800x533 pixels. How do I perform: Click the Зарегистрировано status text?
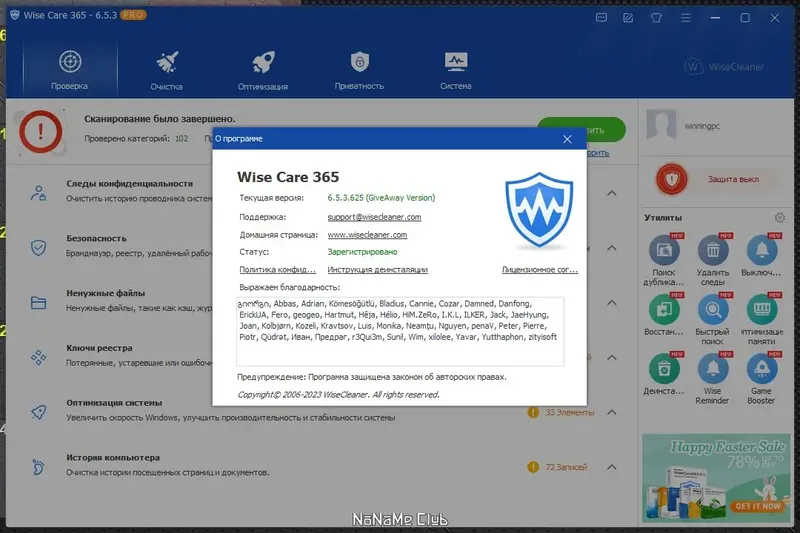coord(362,252)
